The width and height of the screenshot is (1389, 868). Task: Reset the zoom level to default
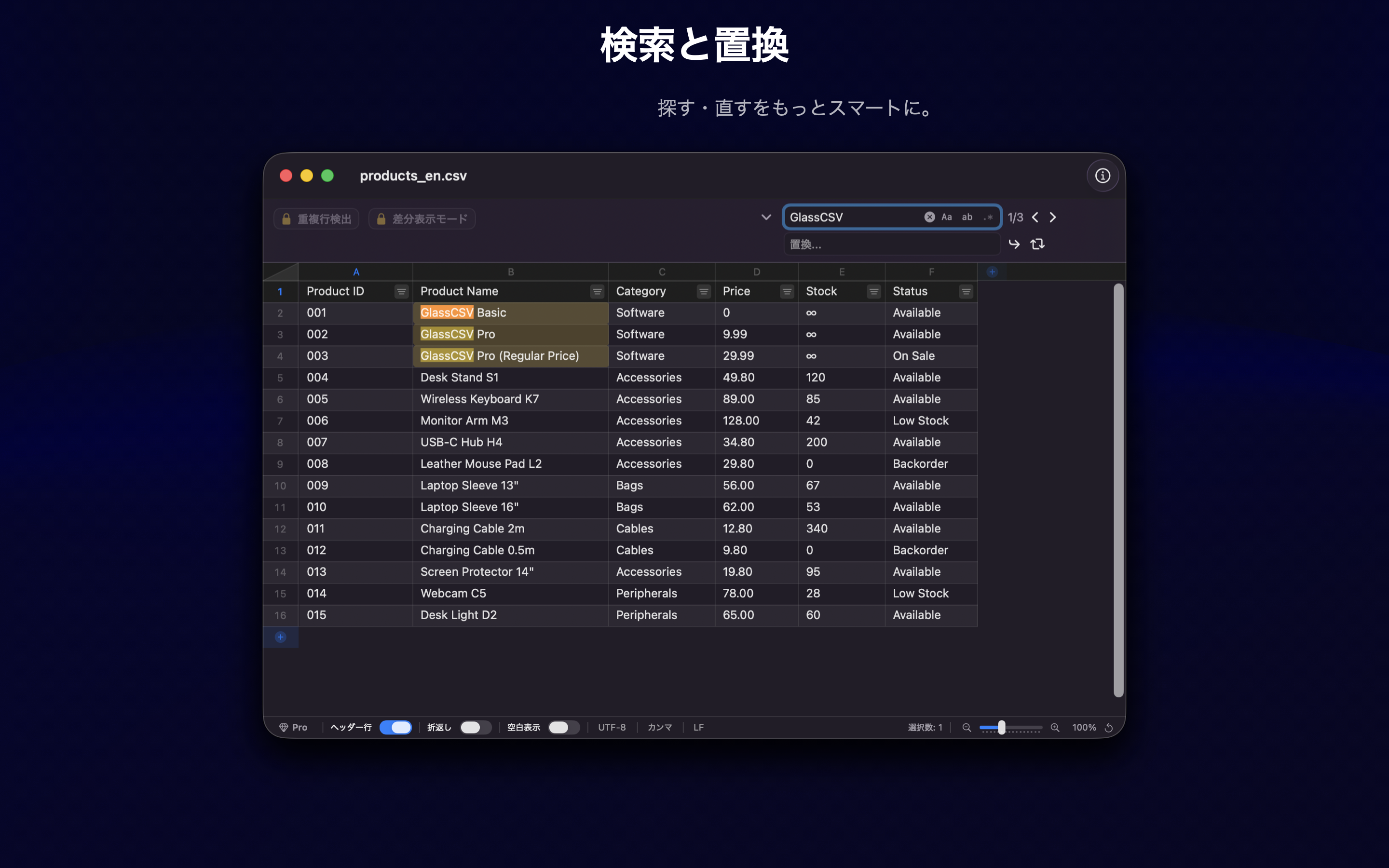1109,727
